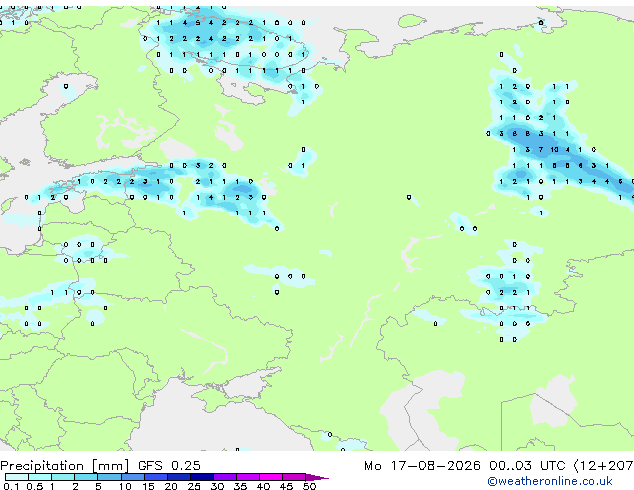This screenshot has height=490, width=634.
Task: Click the 'GFS 0.25' model label
Action: [169, 465]
